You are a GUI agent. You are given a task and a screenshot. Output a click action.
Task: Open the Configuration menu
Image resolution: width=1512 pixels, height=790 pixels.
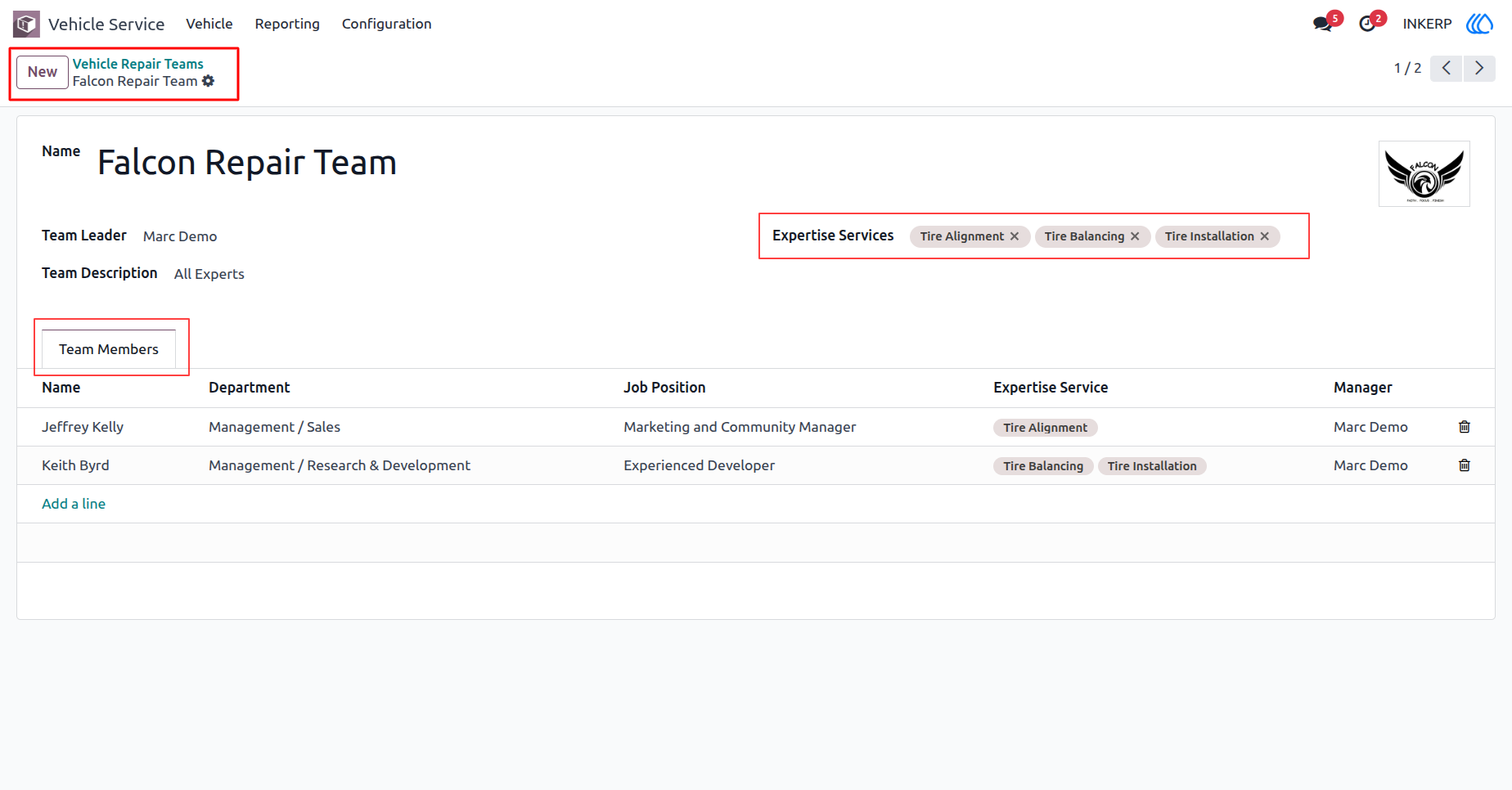pyautogui.click(x=387, y=24)
